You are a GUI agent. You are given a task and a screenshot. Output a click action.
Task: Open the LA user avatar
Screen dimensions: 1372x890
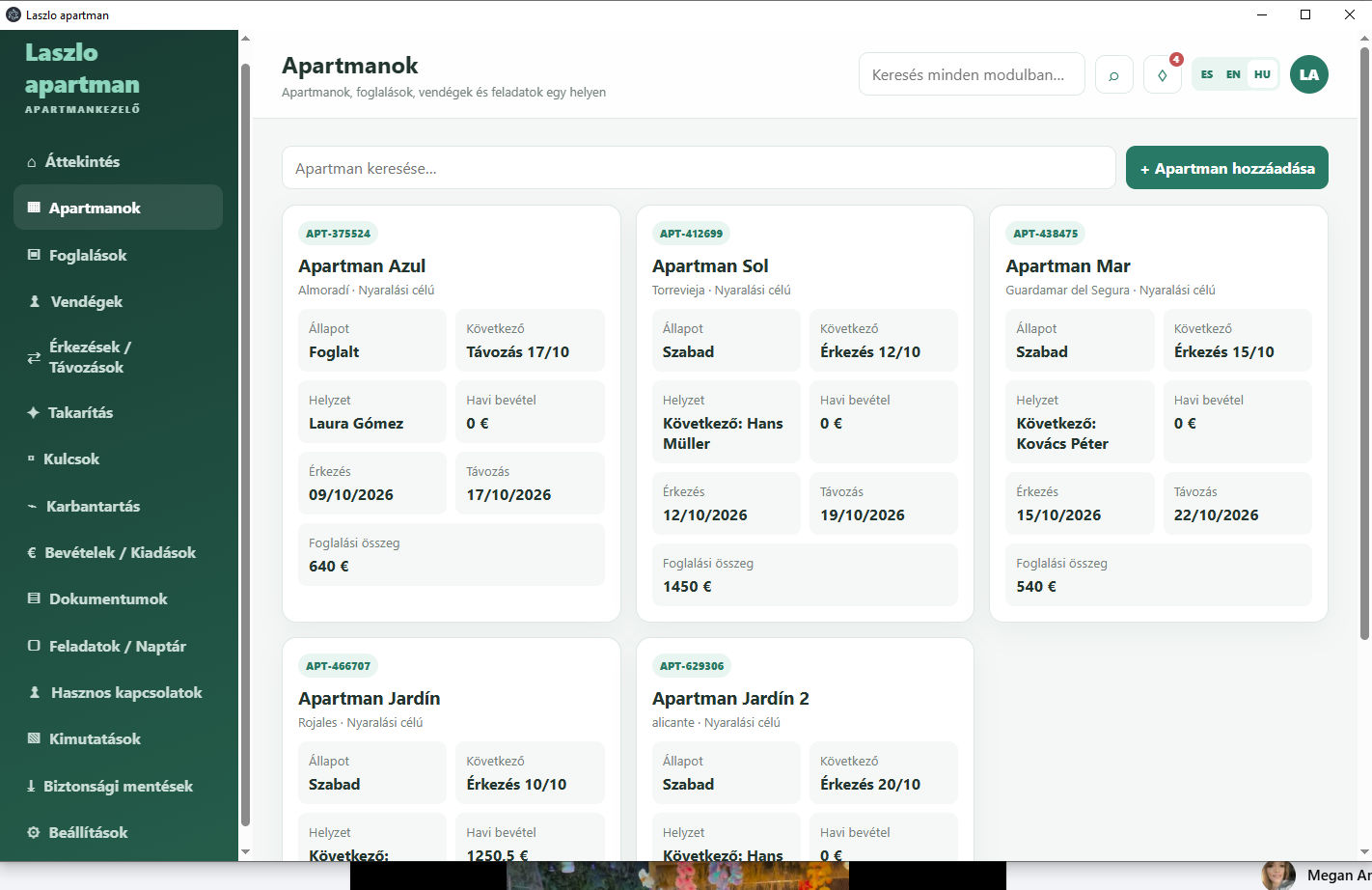point(1309,74)
